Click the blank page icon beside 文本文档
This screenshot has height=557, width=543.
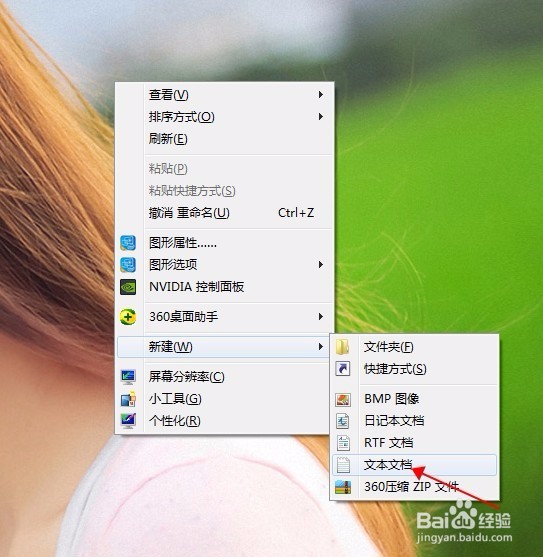tap(343, 465)
